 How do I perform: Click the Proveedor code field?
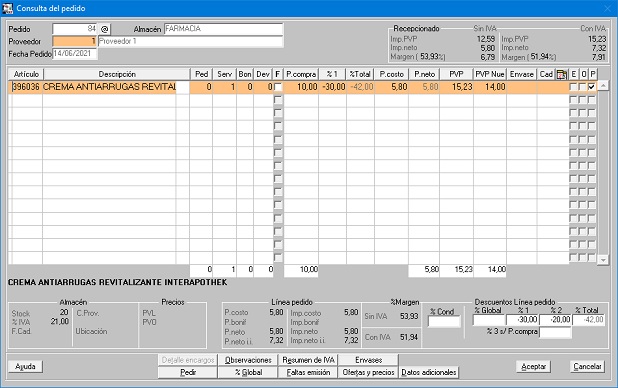pos(74,41)
